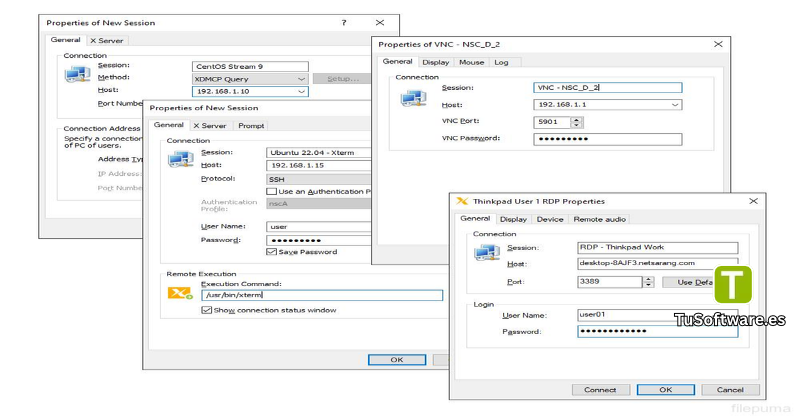This screenshot has height=420, width=800.
Task: Click the Session field containing CentOS Stream 9
Action: pyautogui.click(x=250, y=66)
